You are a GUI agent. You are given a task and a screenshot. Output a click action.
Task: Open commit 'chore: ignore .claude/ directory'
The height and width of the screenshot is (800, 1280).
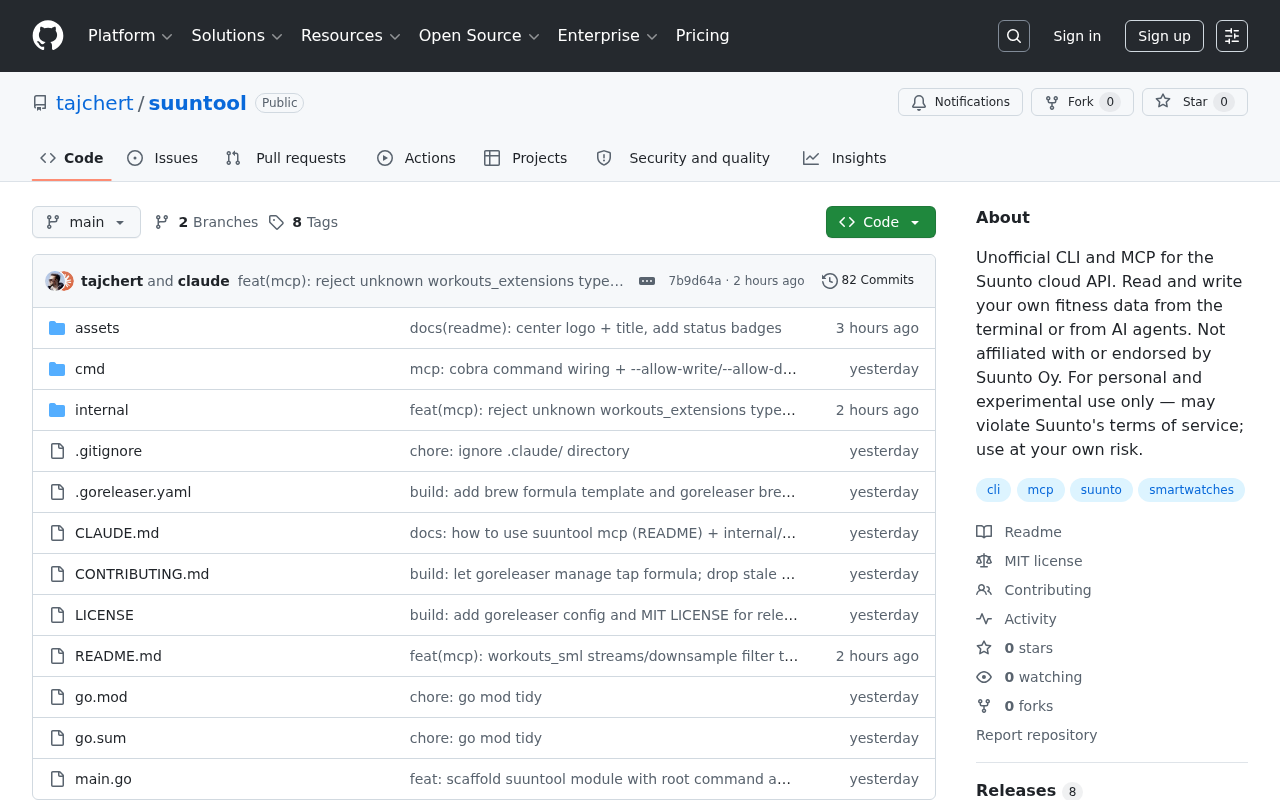pos(519,451)
